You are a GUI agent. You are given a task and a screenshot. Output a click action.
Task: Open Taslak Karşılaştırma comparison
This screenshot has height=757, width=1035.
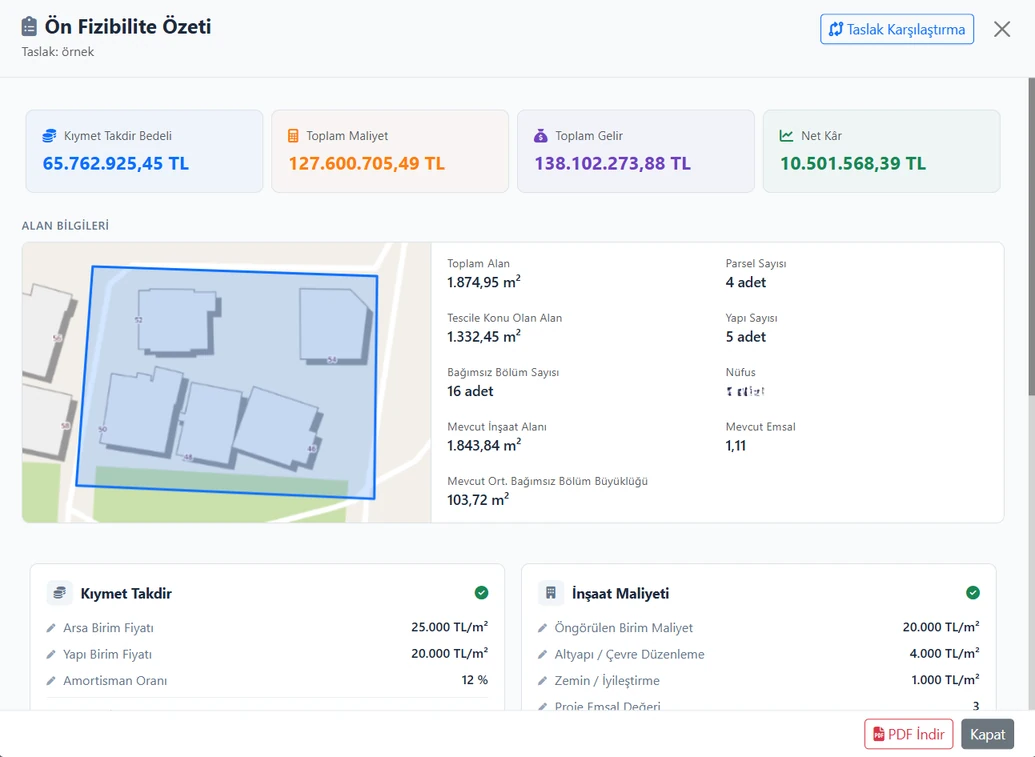(896, 29)
